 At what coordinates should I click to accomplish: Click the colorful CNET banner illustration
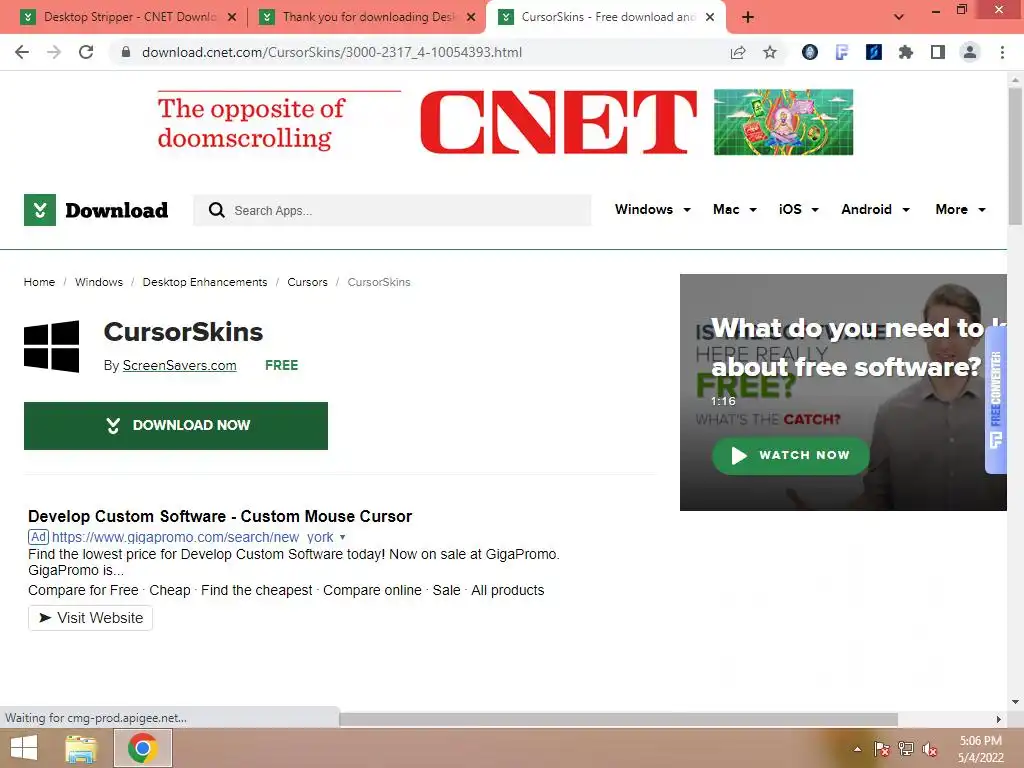pyautogui.click(x=784, y=122)
